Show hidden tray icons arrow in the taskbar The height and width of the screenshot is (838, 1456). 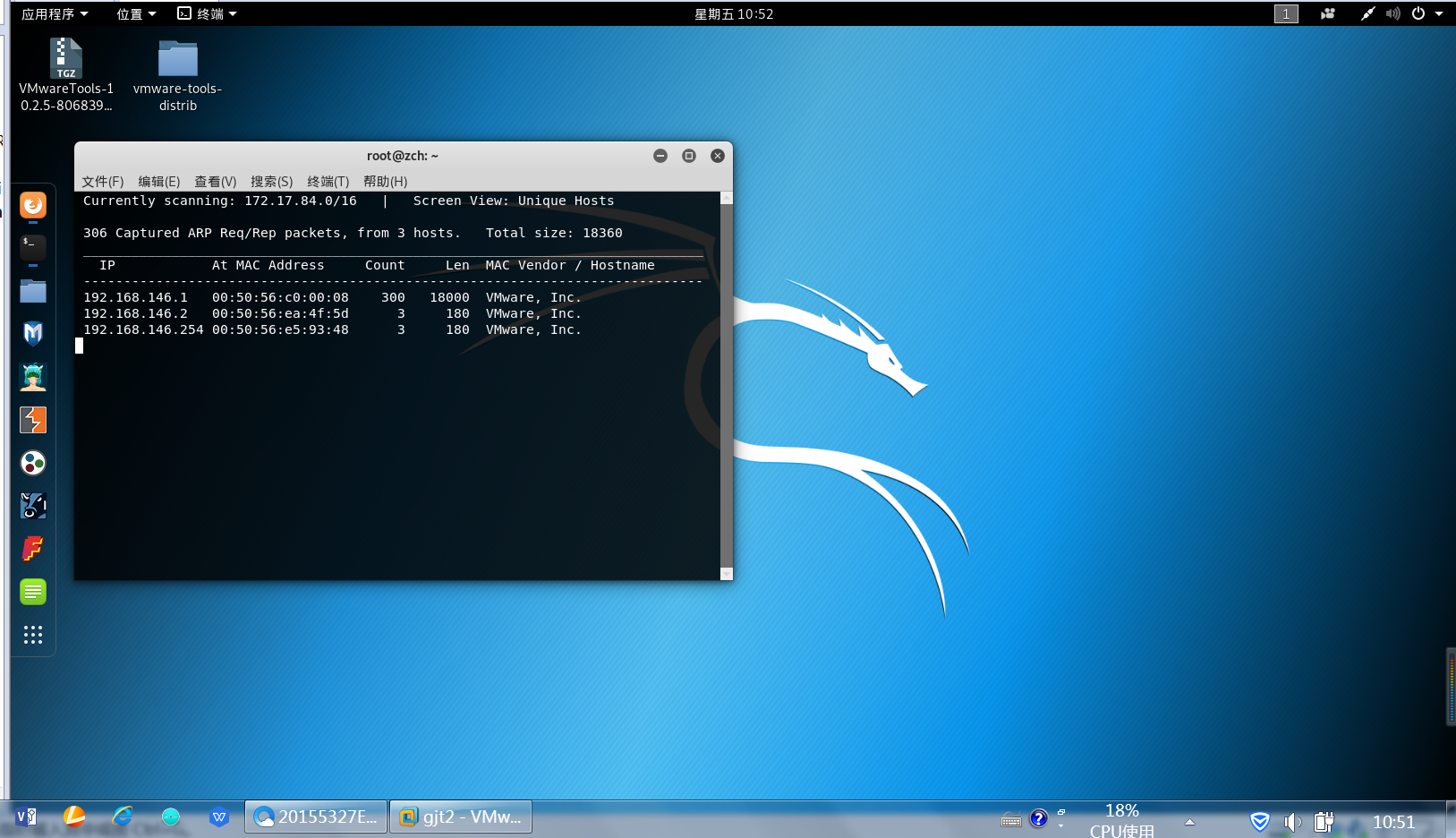tap(1189, 822)
